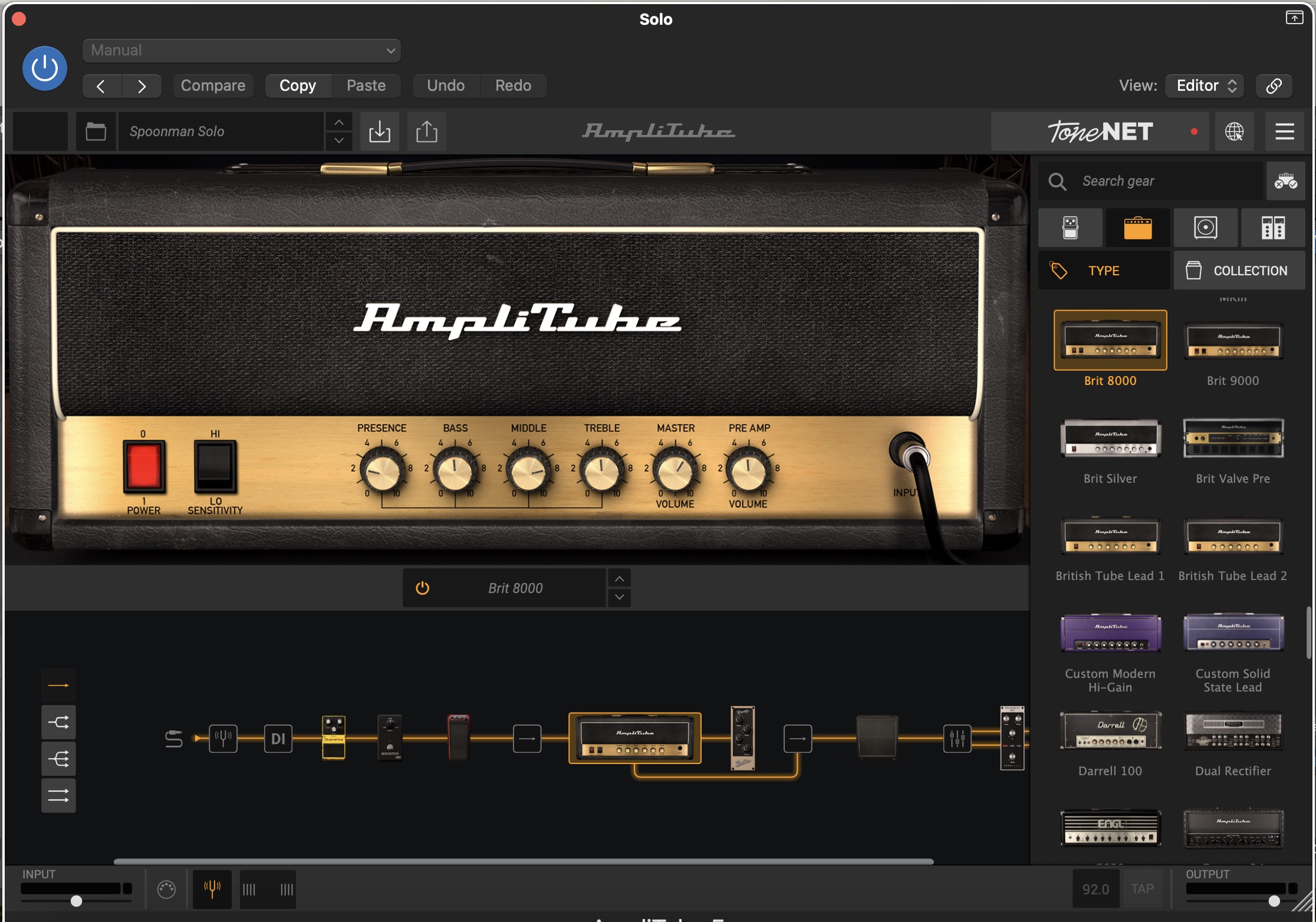Screen dimensions: 1316x922
Task: Switch to the TYPE filter tab
Action: [1104, 271]
